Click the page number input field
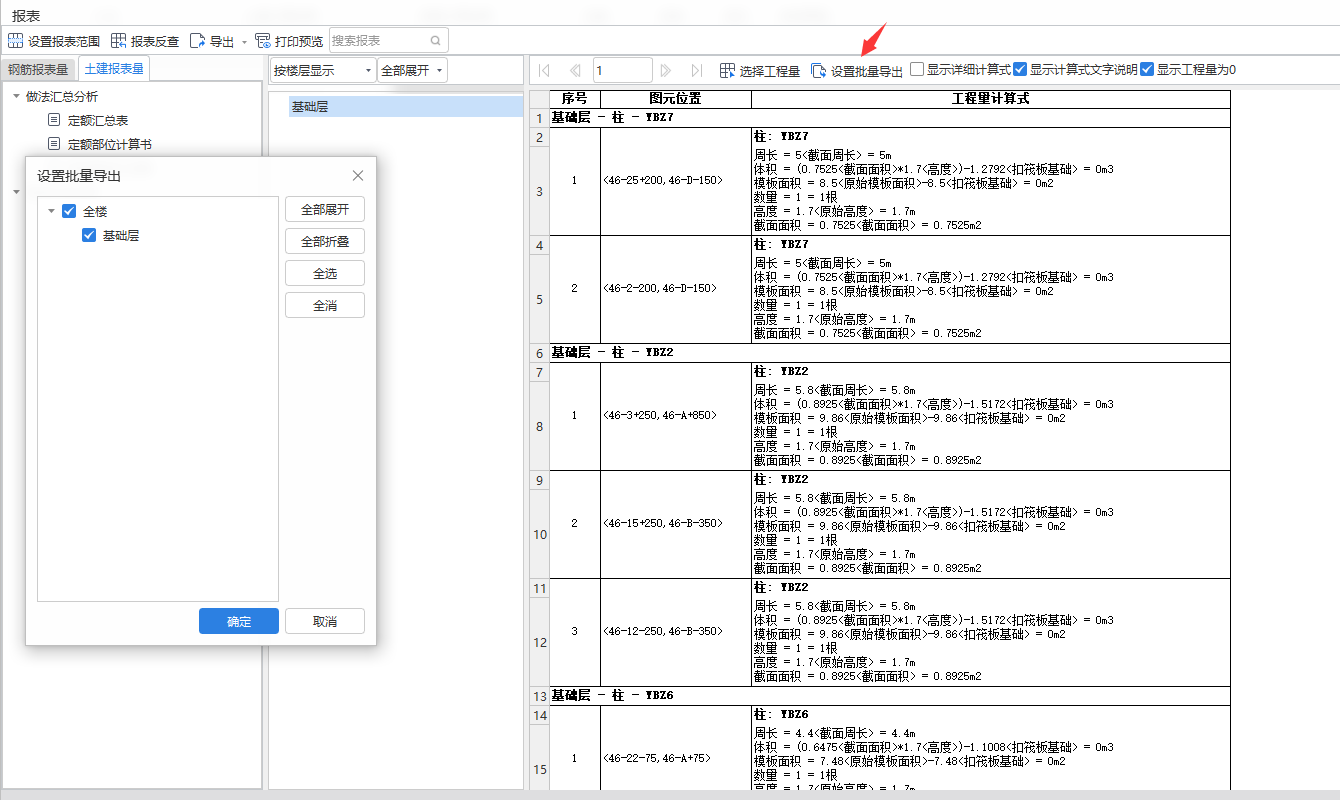The image size is (1340, 800). coord(622,70)
